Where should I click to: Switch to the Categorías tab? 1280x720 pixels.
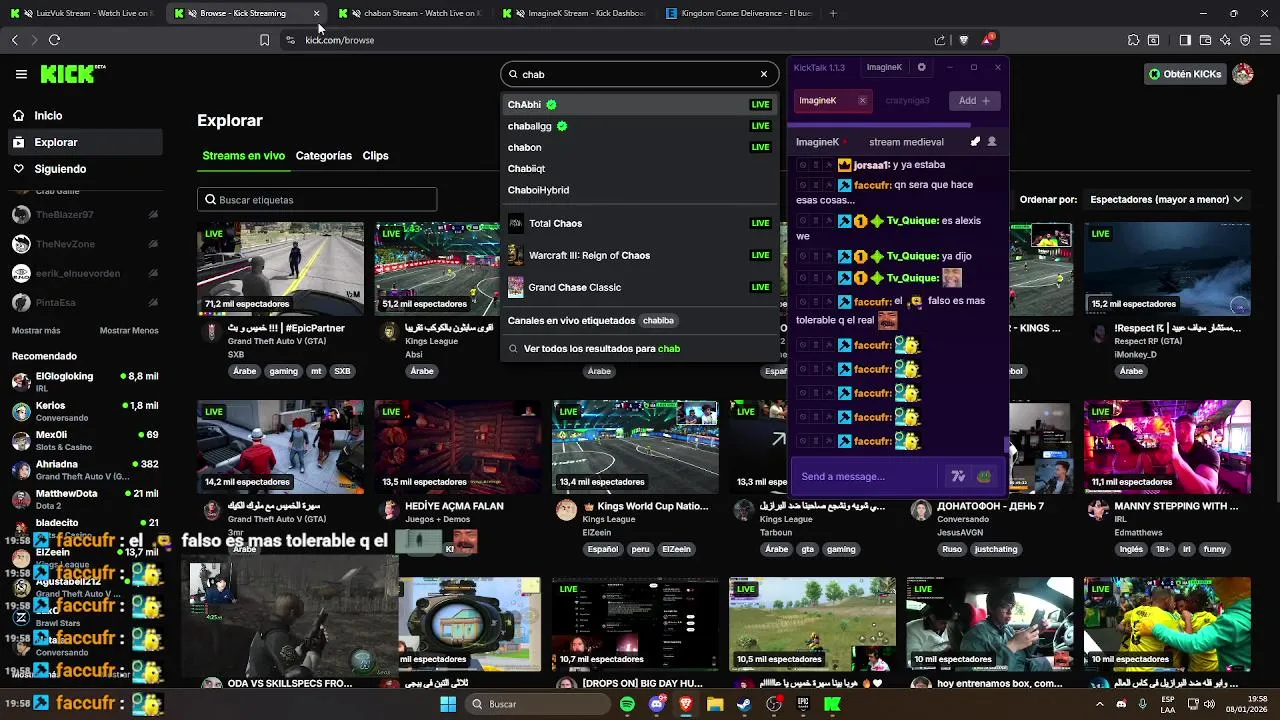point(324,156)
